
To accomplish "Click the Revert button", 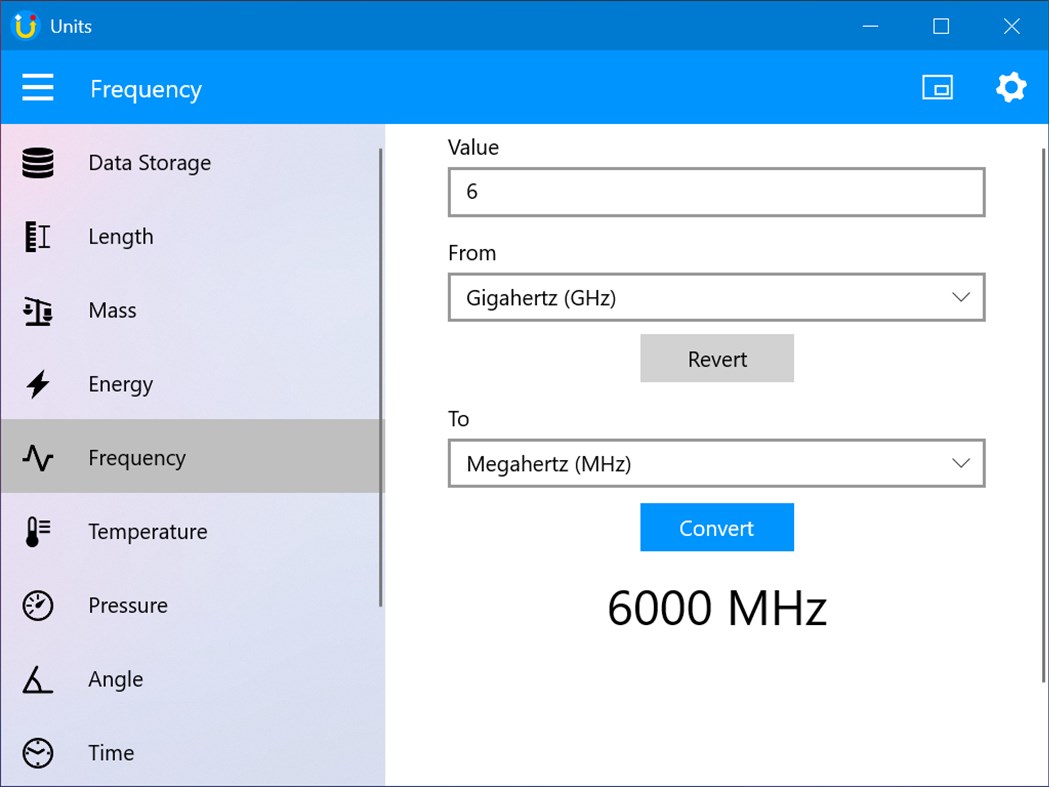I will tap(716, 358).
